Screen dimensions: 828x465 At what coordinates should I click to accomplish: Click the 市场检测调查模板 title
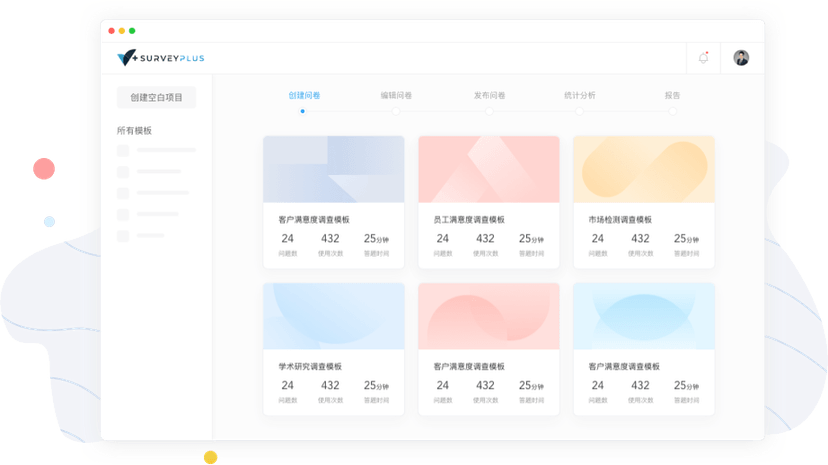click(x=620, y=220)
